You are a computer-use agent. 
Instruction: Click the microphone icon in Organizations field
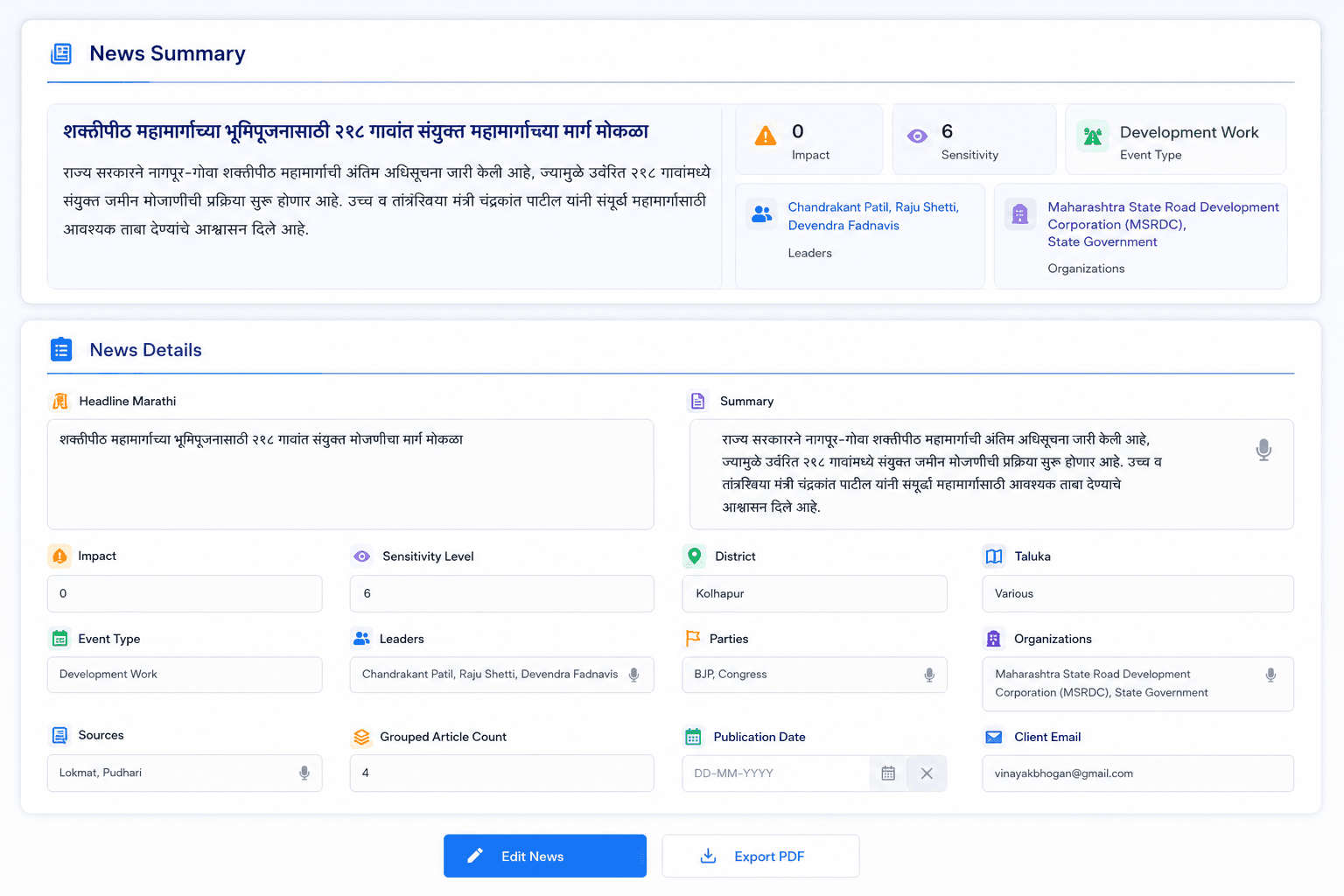pyautogui.click(x=1270, y=675)
